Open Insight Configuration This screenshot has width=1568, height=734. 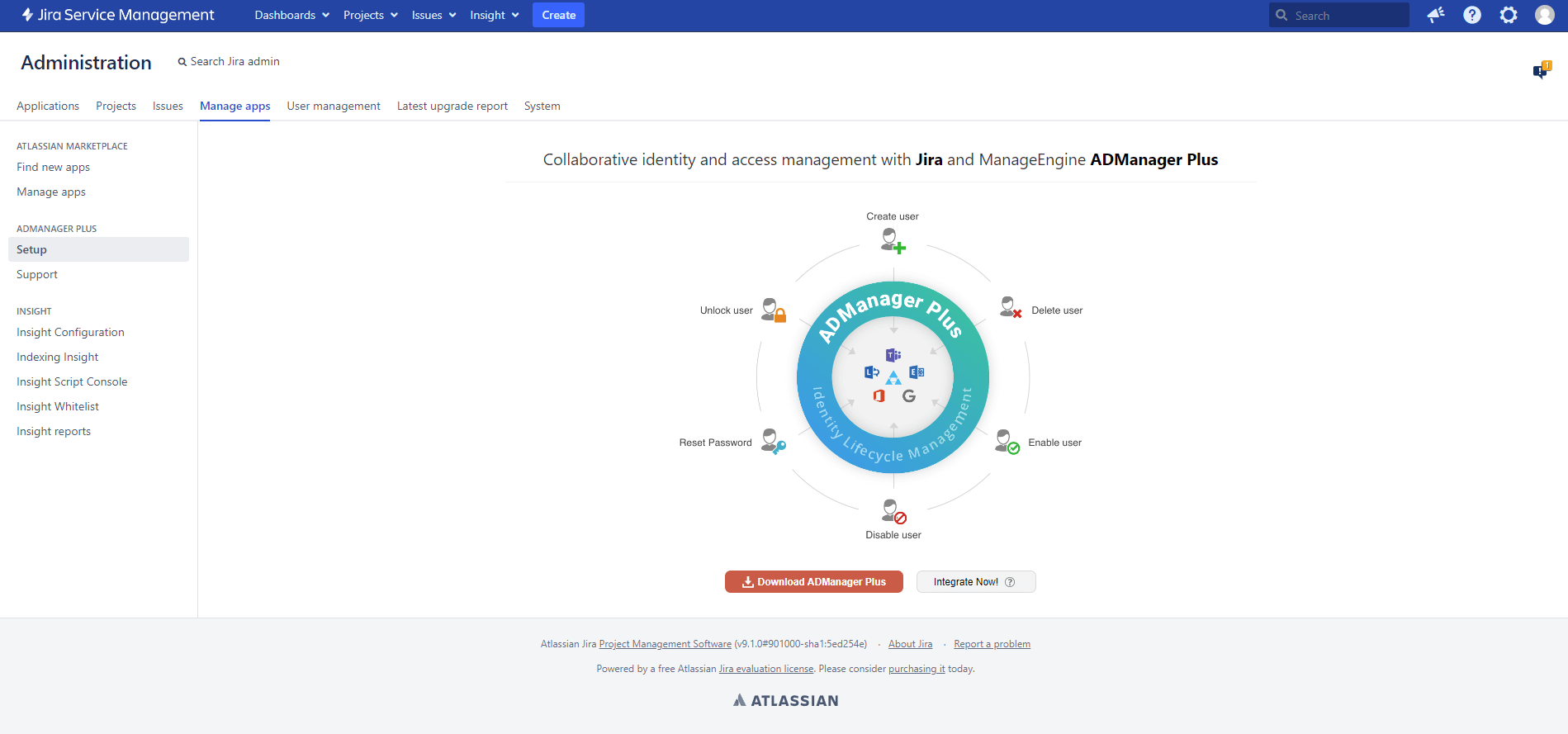coord(71,332)
